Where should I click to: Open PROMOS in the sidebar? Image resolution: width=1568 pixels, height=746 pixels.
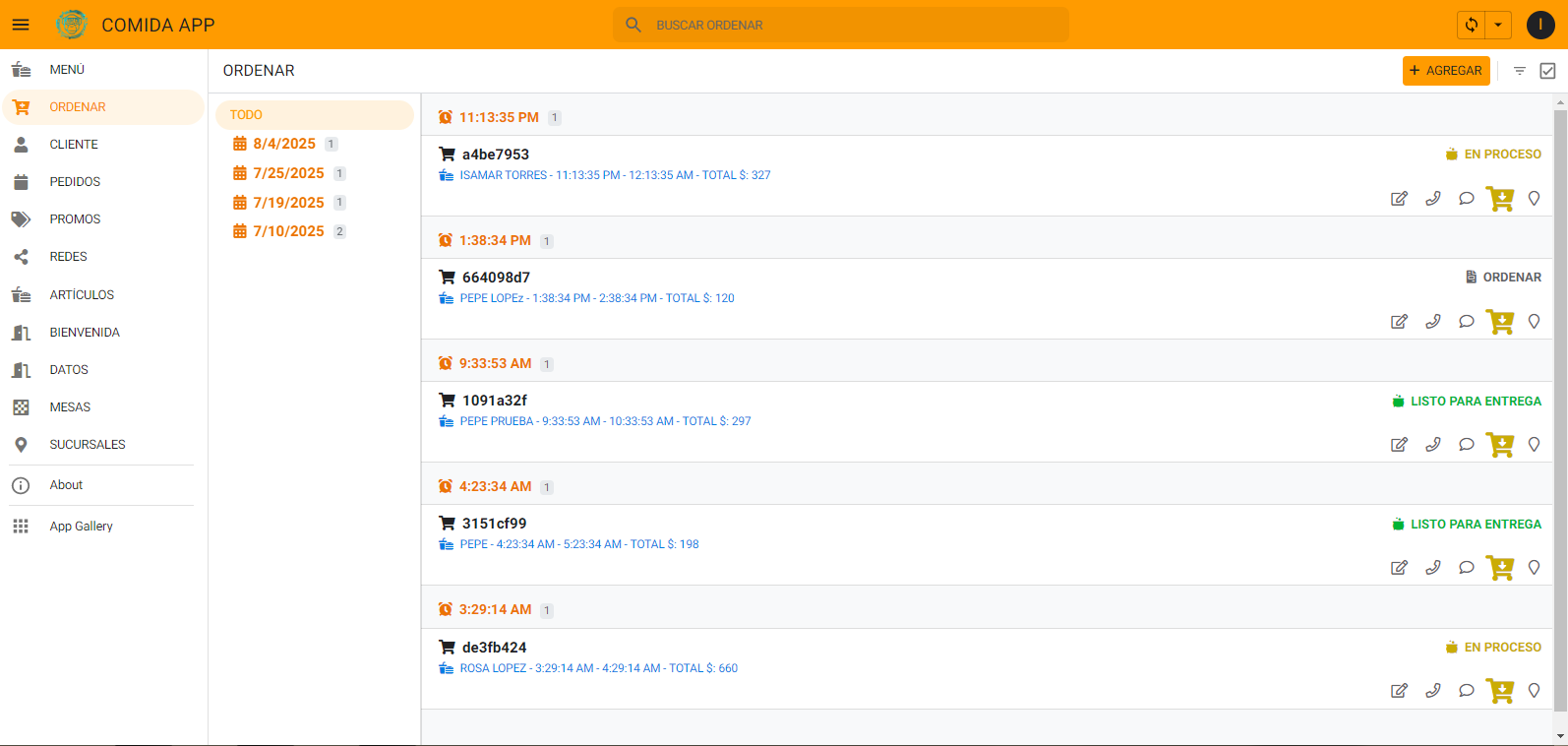click(103, 219)
